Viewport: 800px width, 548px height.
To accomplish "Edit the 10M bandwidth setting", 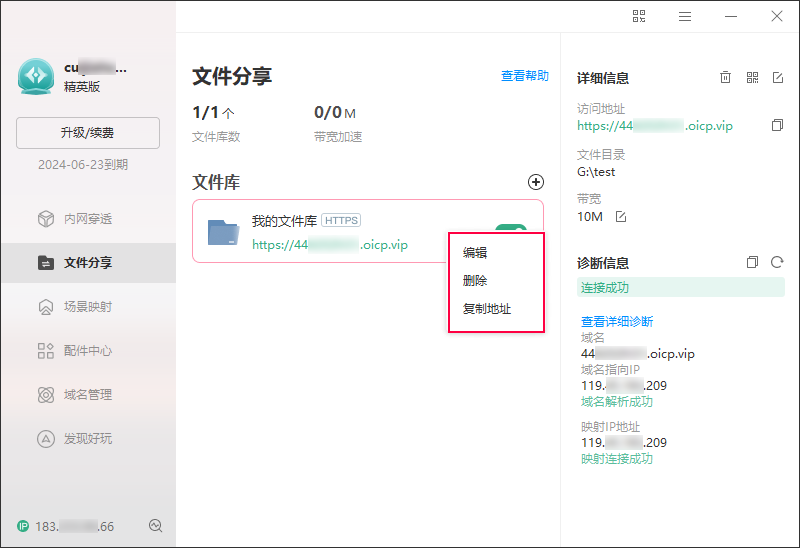I will (621, 217).
